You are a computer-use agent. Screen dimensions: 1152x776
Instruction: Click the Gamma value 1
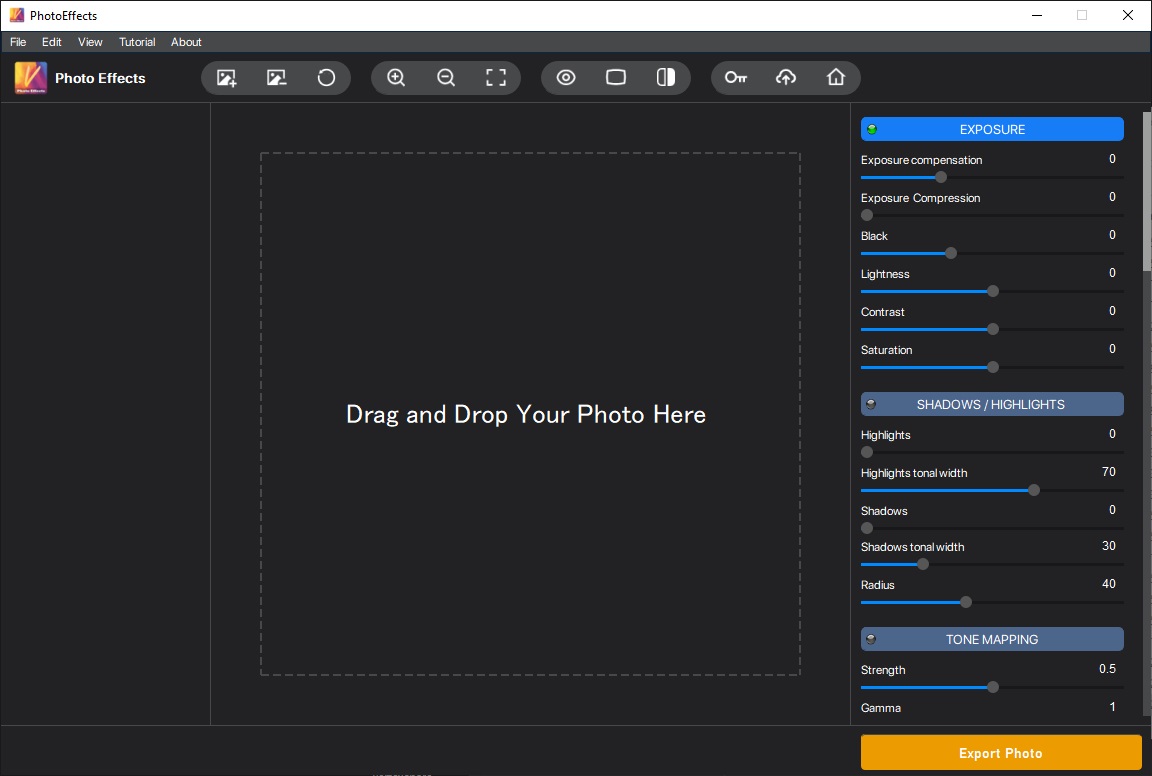(1112, 707)
